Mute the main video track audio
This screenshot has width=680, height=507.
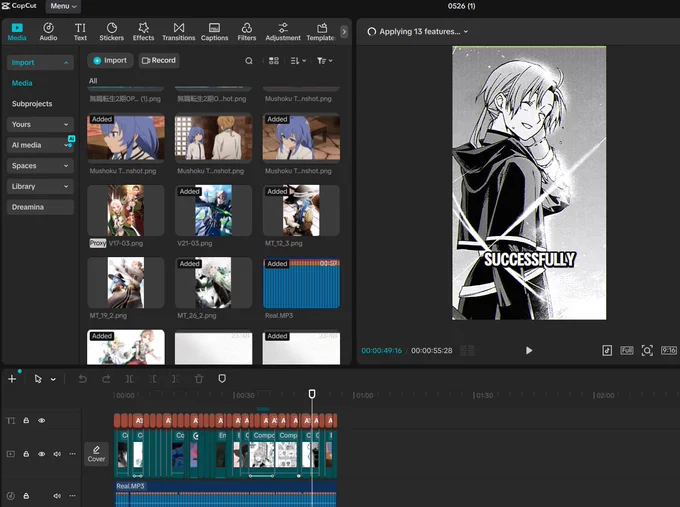pyautogui.click(x=57, y=454)
